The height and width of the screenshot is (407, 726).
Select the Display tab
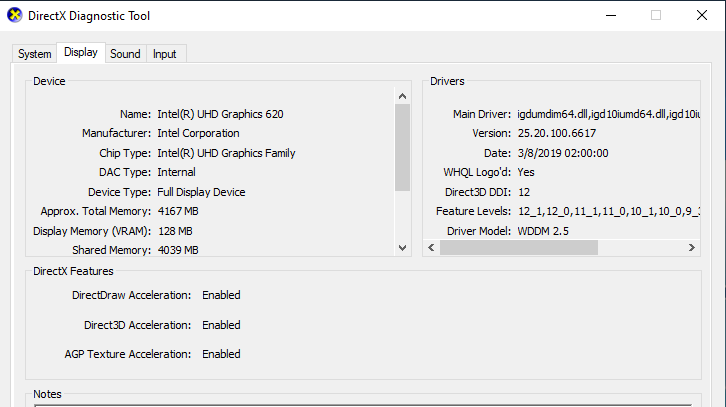[x=80, y=53]
